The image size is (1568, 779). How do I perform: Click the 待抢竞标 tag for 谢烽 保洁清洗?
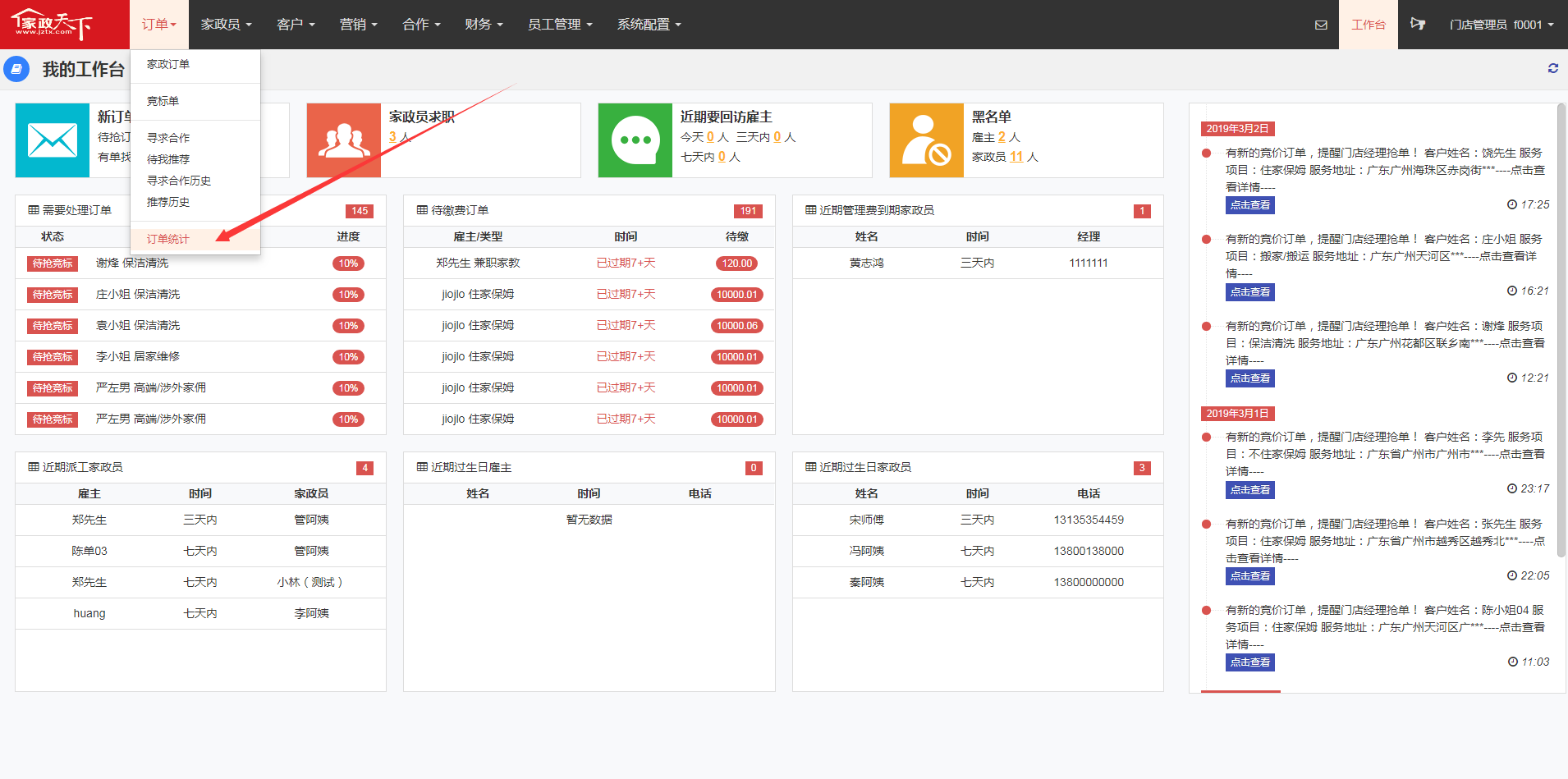point(53,263)
